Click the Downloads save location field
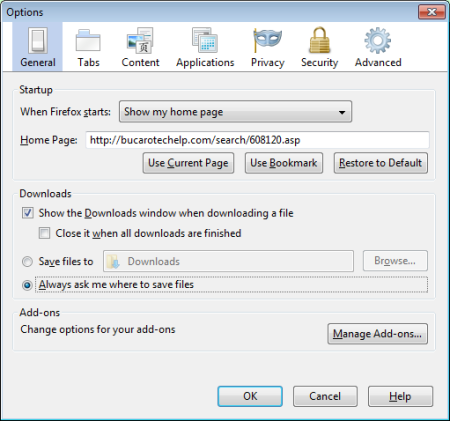The image size is (450, 421). pyautogui.click(x=228, y=261)
